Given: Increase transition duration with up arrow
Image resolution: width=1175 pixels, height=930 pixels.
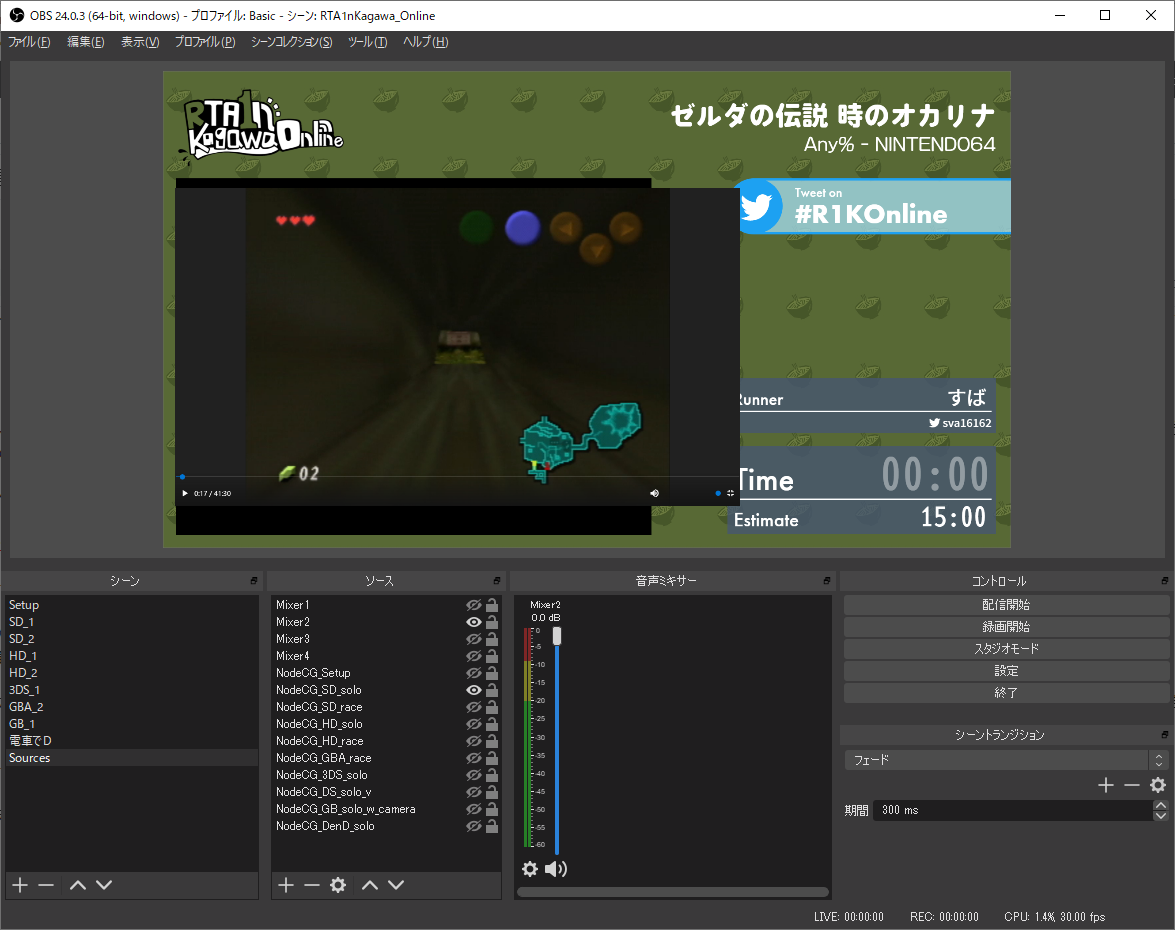Looking at the screenshot, I should [x=1161, y=806].
